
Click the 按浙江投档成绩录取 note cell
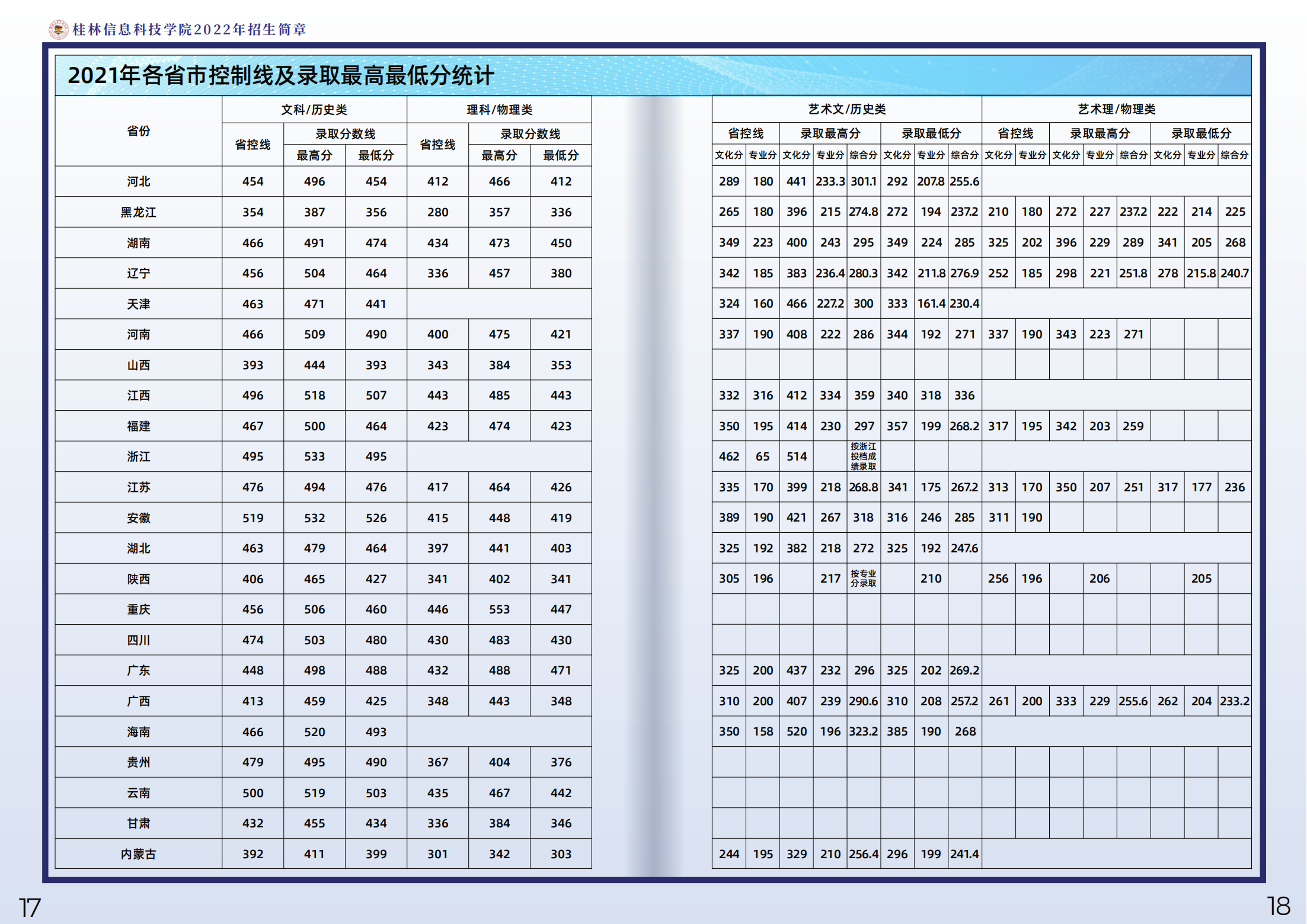pyautogui.click(x=863, y=456)
